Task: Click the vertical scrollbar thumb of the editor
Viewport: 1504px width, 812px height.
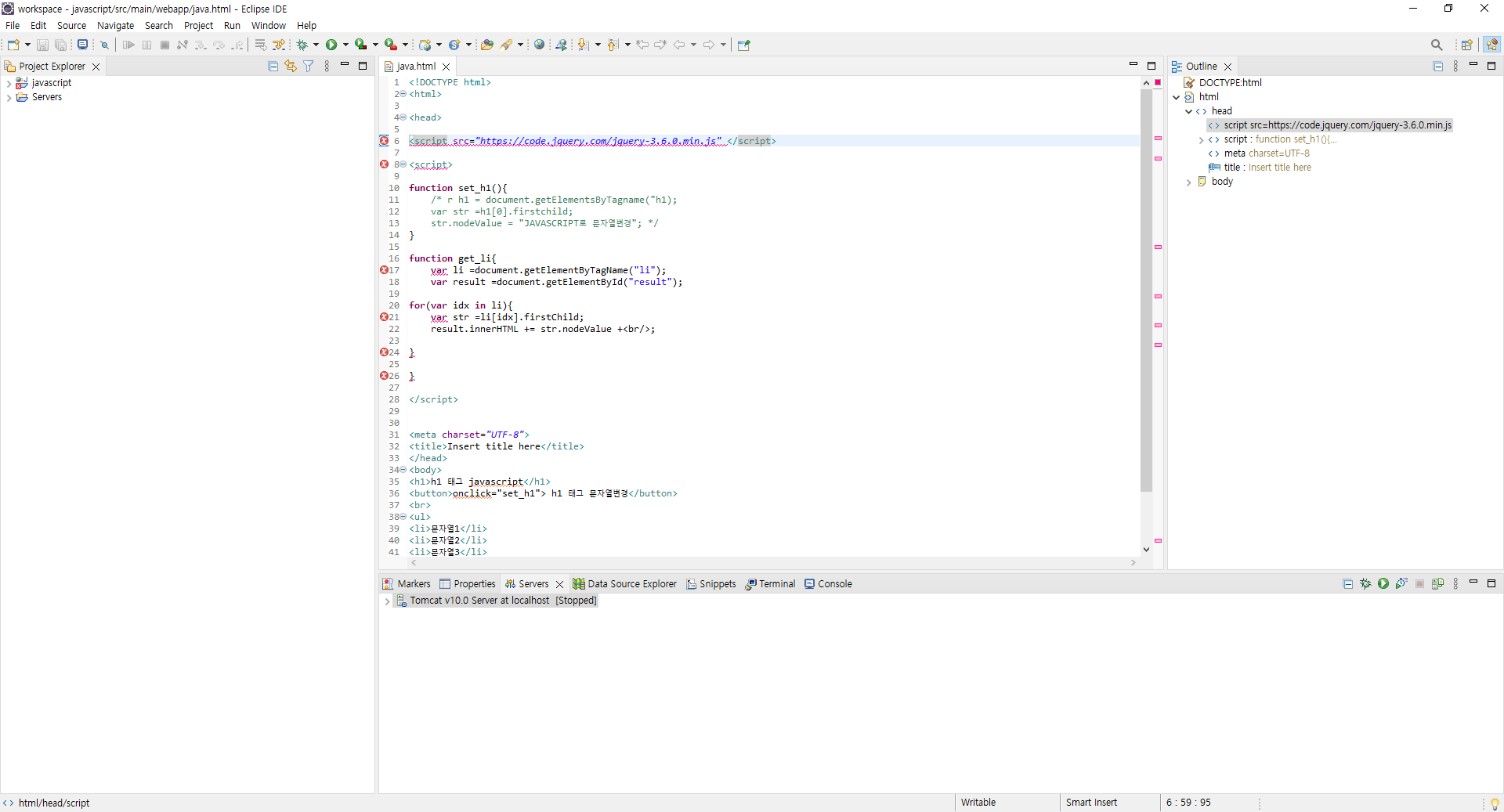Action: (1146, 290)
